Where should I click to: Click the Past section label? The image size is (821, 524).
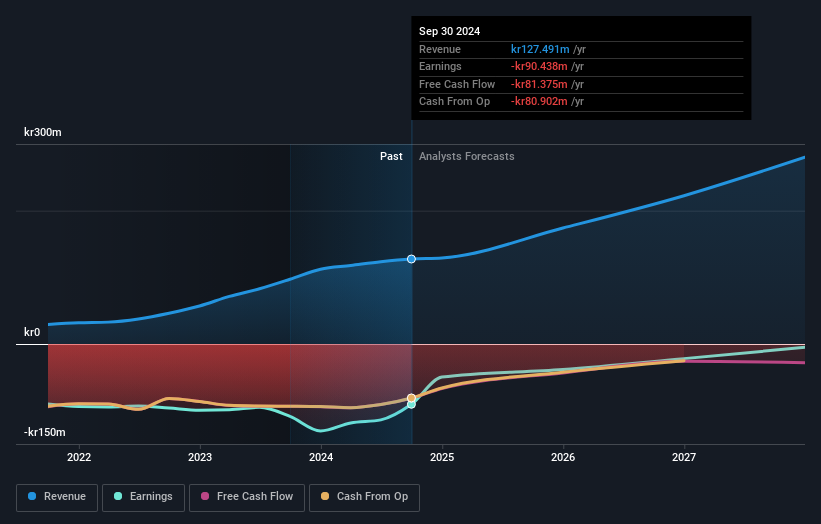click(x=391, y=157)
